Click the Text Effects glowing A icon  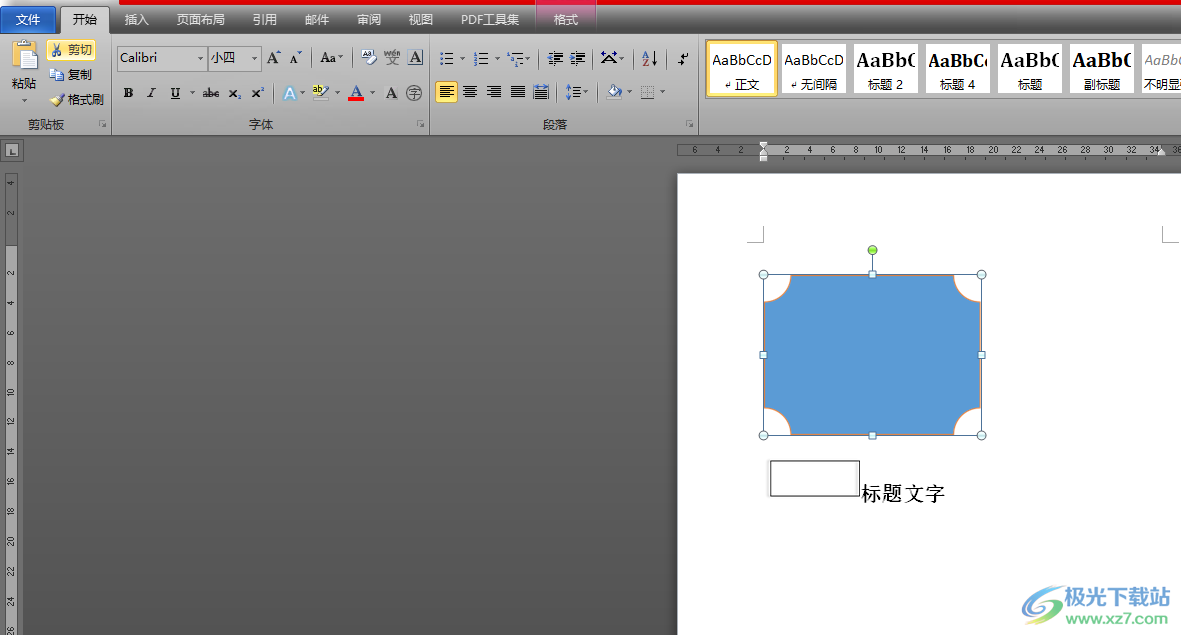pos(289,93)
